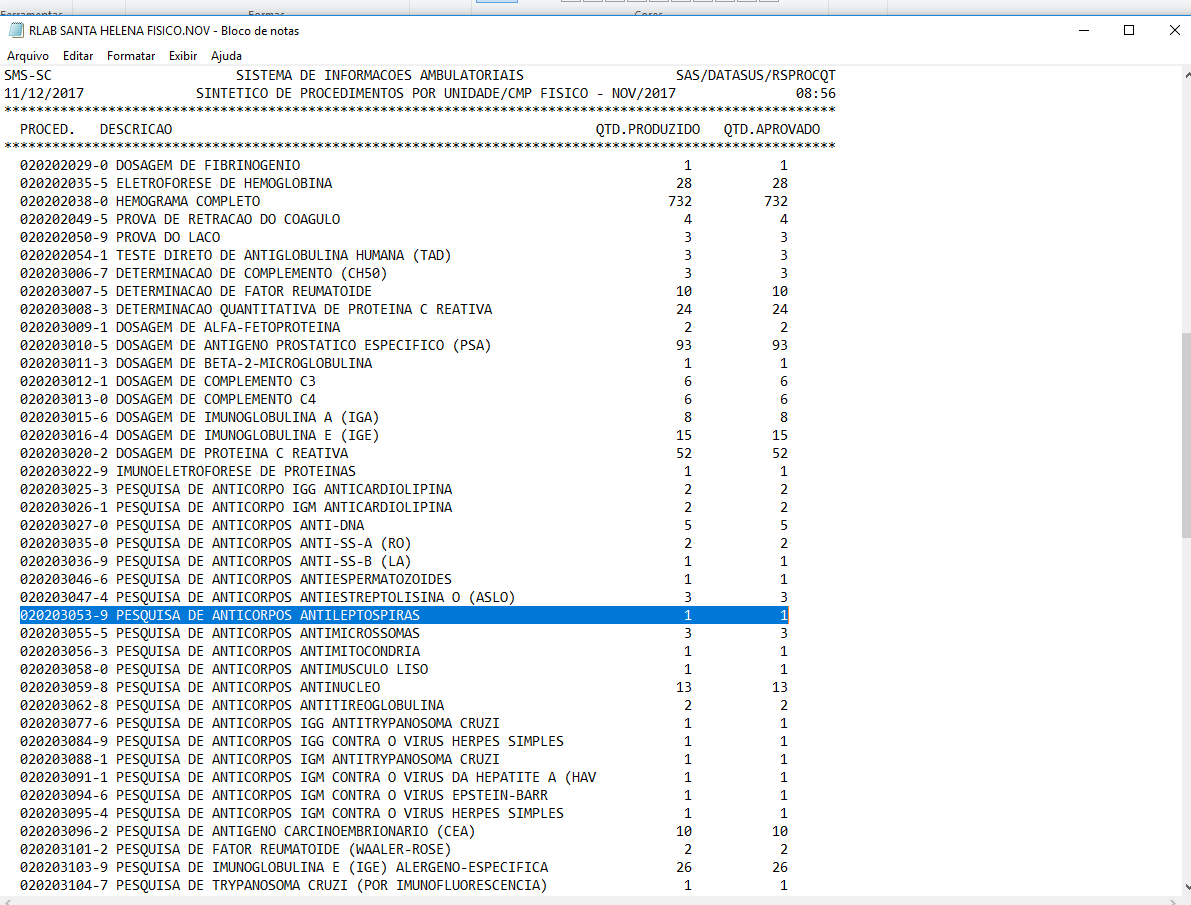
Task: Click the window title RLAB SANTA HELENA FISICO.NOV
Action: (164, 30)
